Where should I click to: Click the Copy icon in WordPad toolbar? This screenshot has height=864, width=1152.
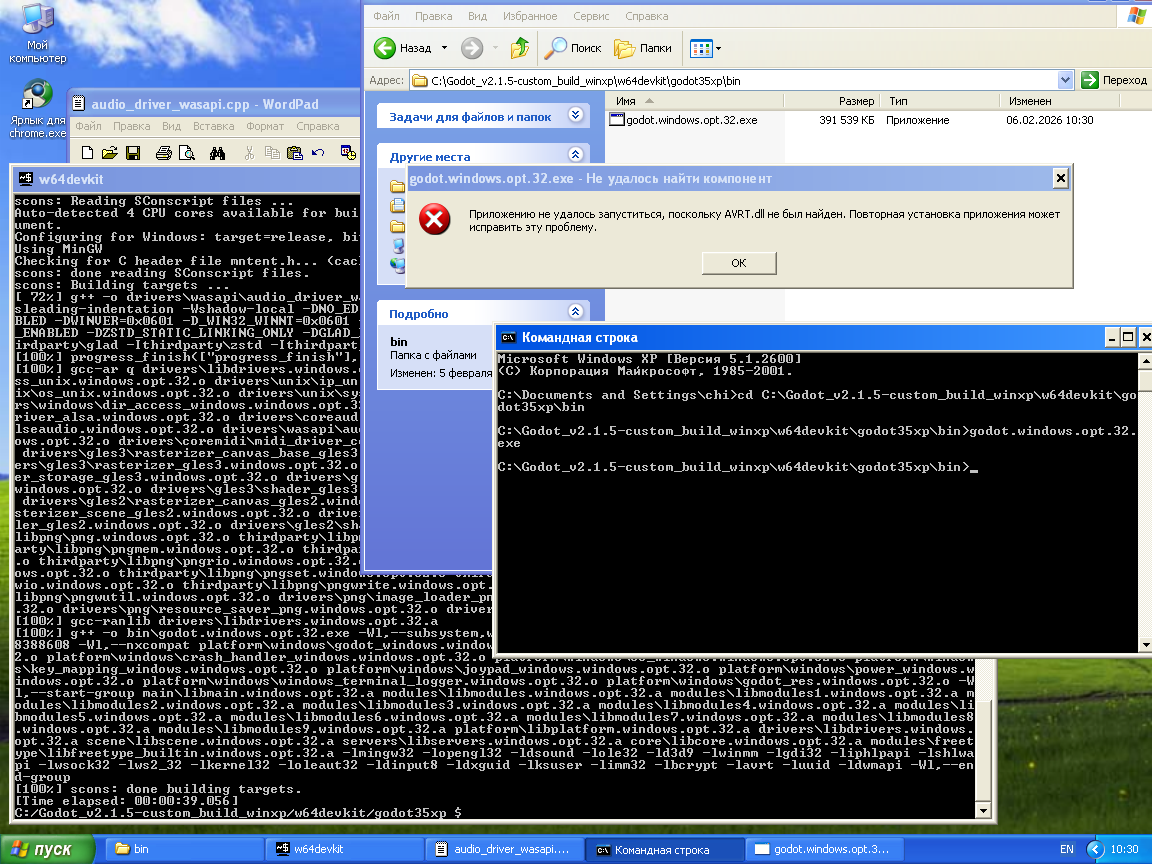click(272, 153)
